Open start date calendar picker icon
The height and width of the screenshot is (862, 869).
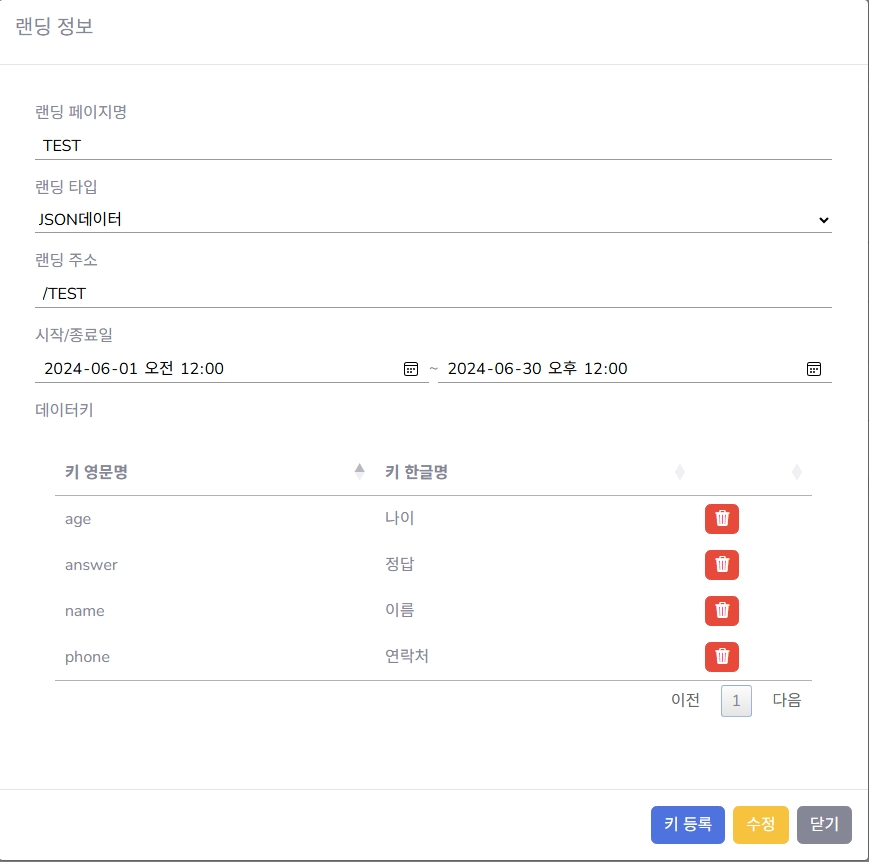tap(411, 369)
